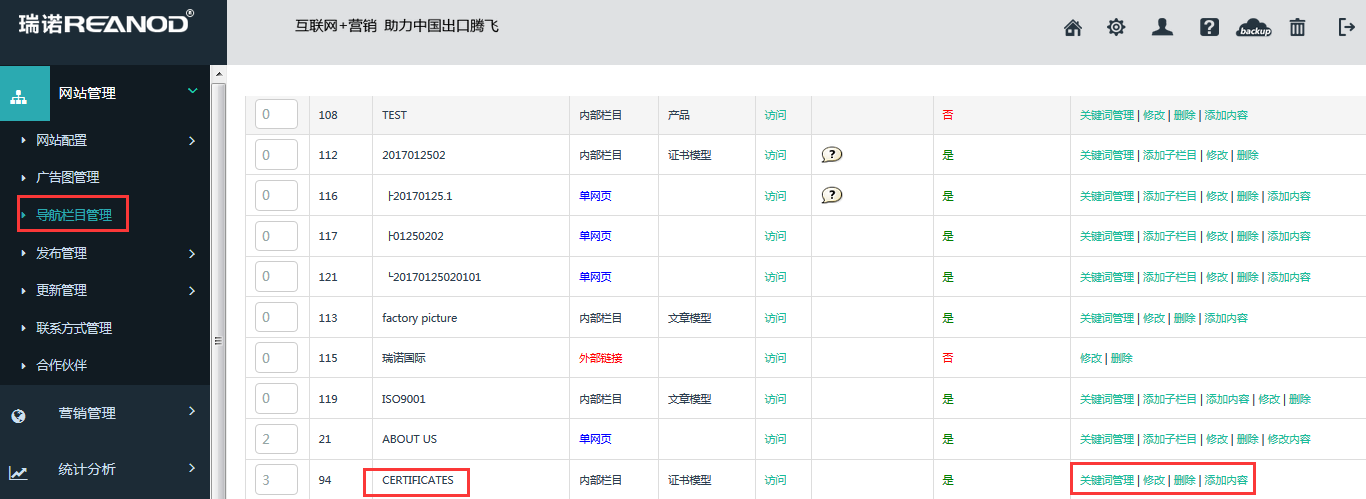Click 修改 link for 瑞诺国际 row
Screen dimensions: 1366x499
[x=1090, y=358]
